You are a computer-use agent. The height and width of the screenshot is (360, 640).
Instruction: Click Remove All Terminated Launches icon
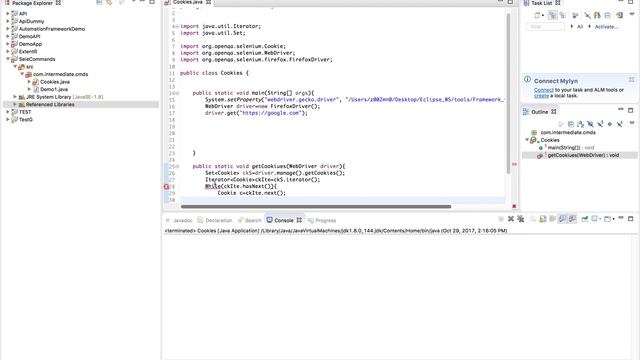tap(520, 219)
